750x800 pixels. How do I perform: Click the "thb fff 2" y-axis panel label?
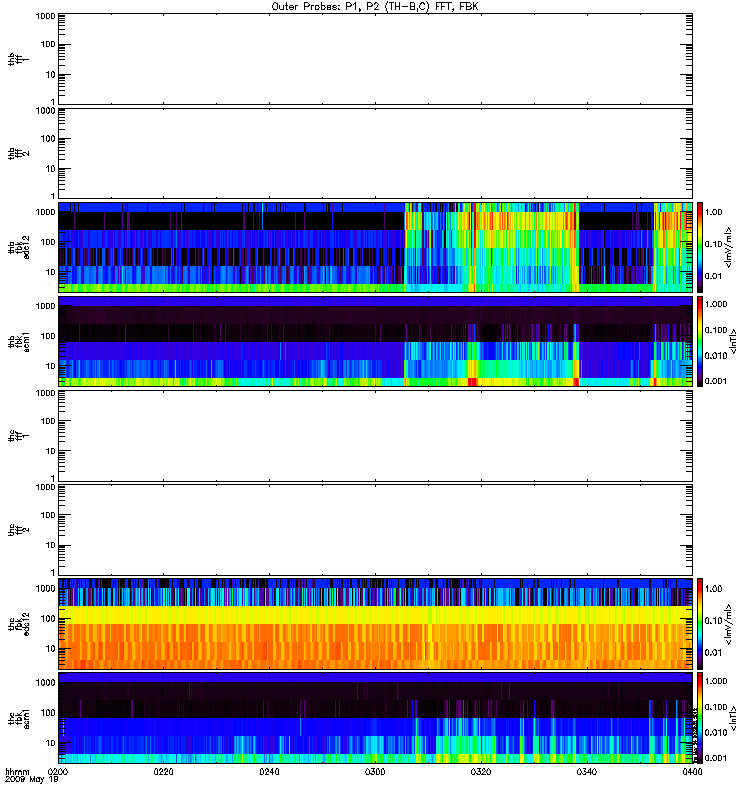pos(18,153)
